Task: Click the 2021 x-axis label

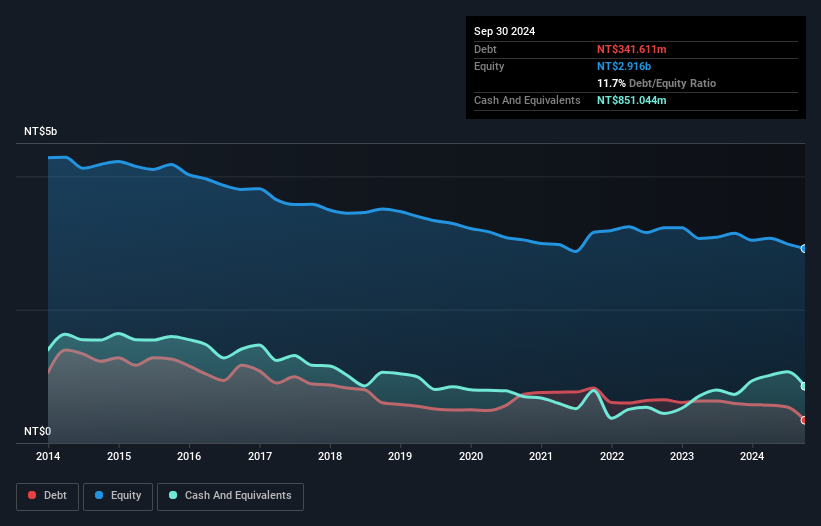Action: coord(541,456)
